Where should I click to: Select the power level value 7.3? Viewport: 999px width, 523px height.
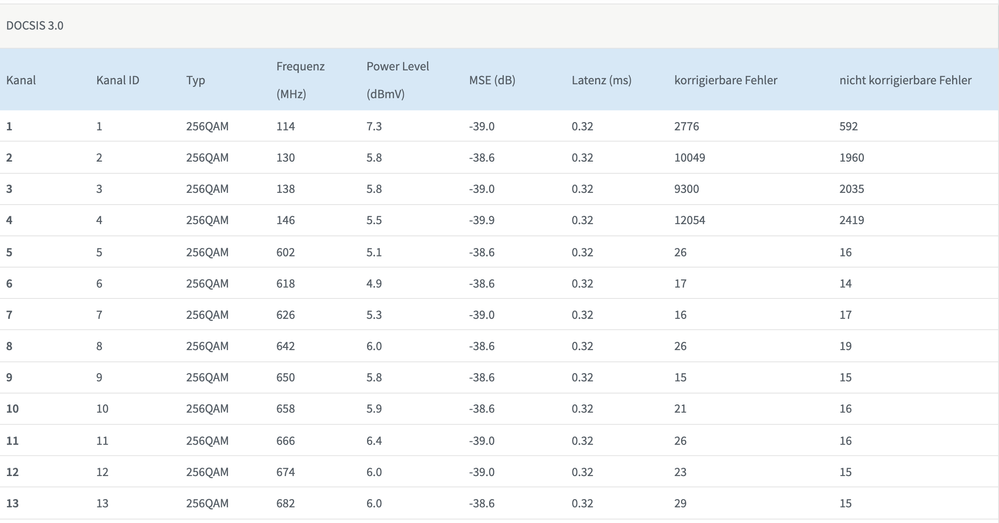(x=374, y=126)
